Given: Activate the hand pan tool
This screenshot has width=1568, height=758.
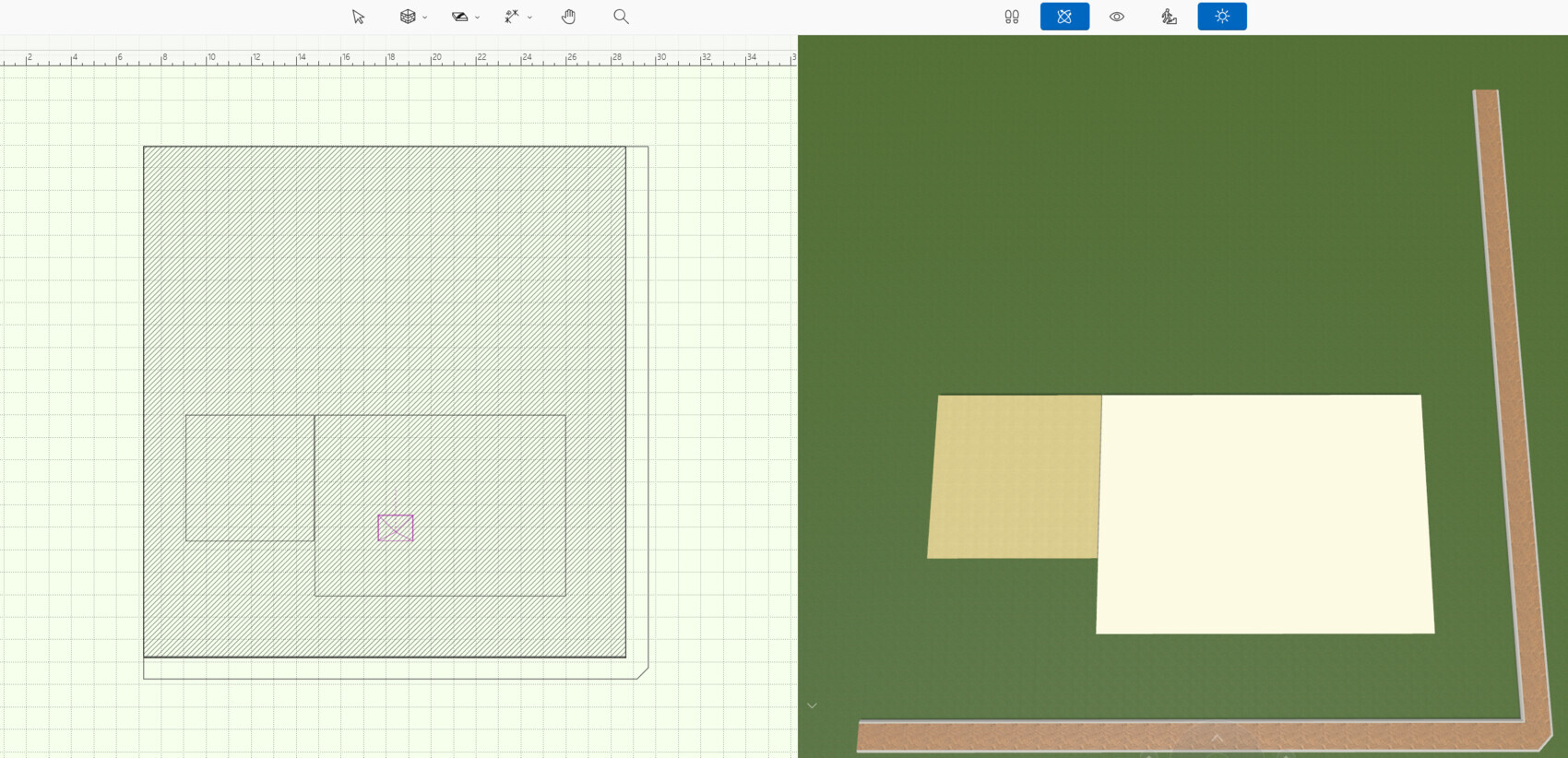Looking at the screenshot, I should coord(569,17).
